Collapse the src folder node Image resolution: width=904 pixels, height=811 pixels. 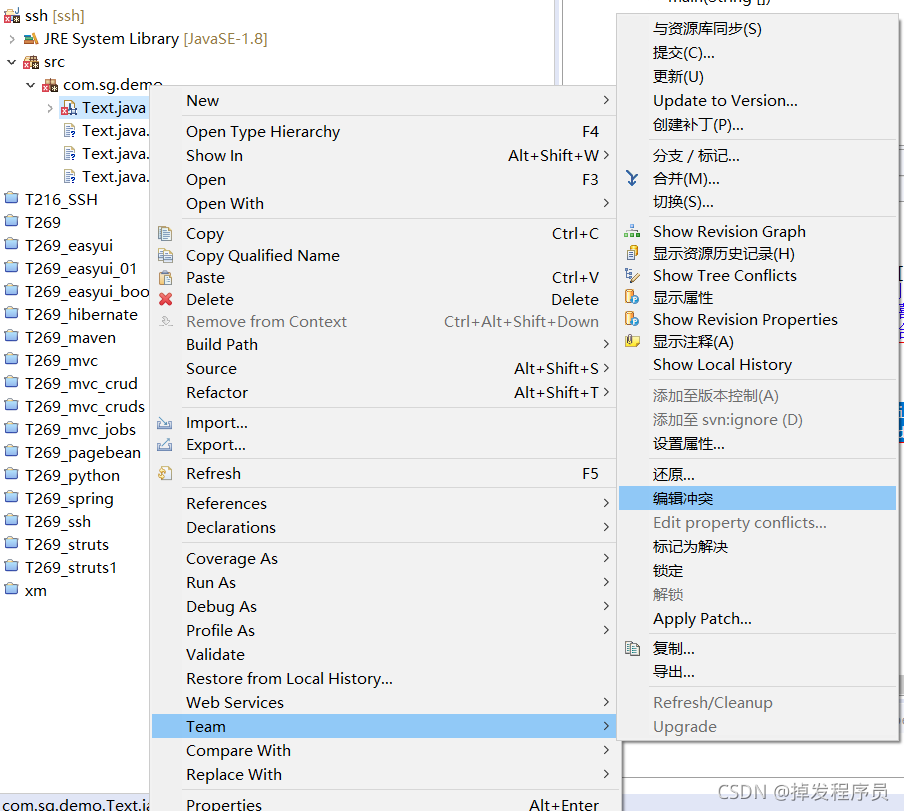click(x=12, y=62)
